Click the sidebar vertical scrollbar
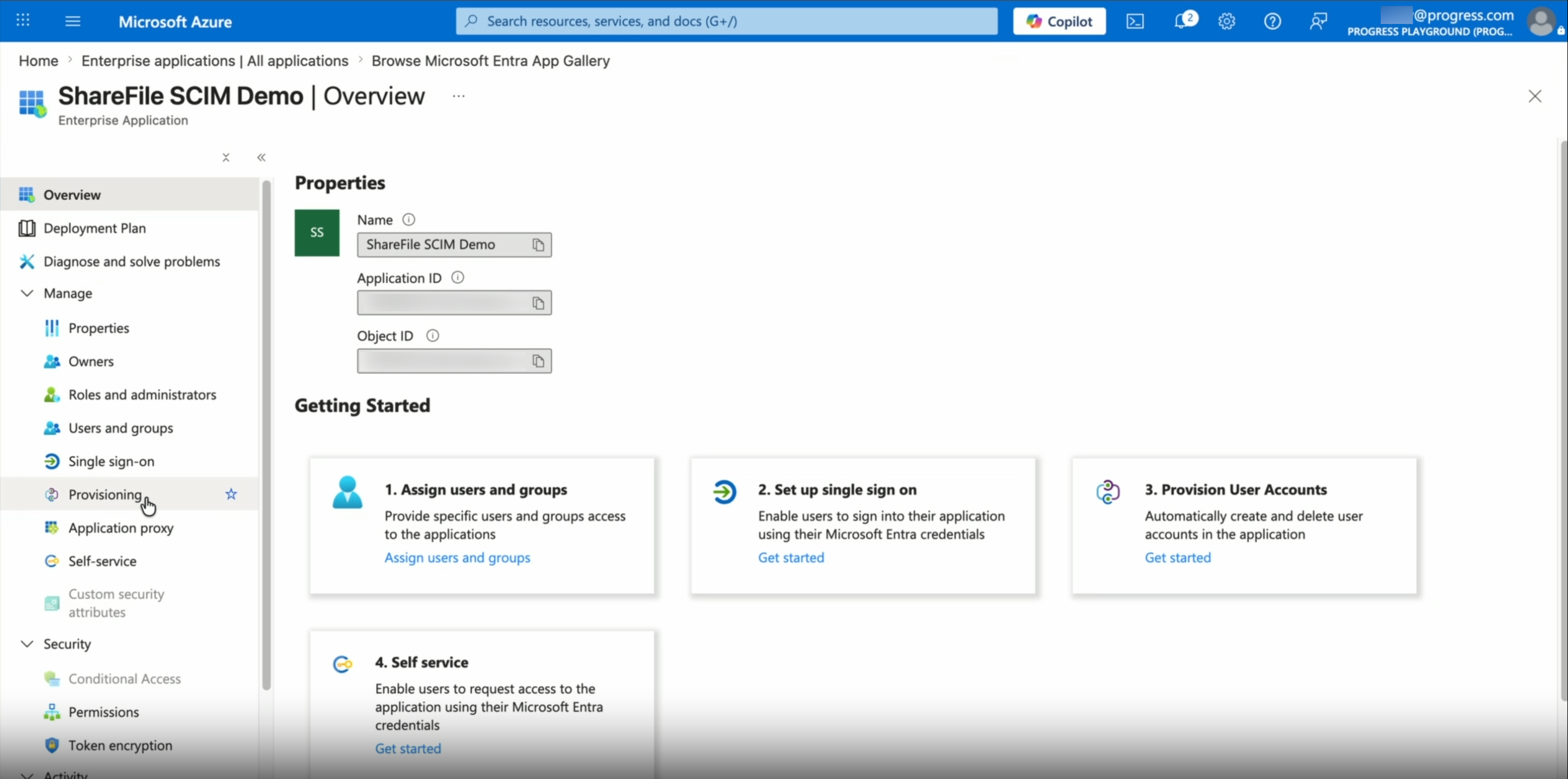This screenshot has width=1568, height=779. click(x=266, y=435)
